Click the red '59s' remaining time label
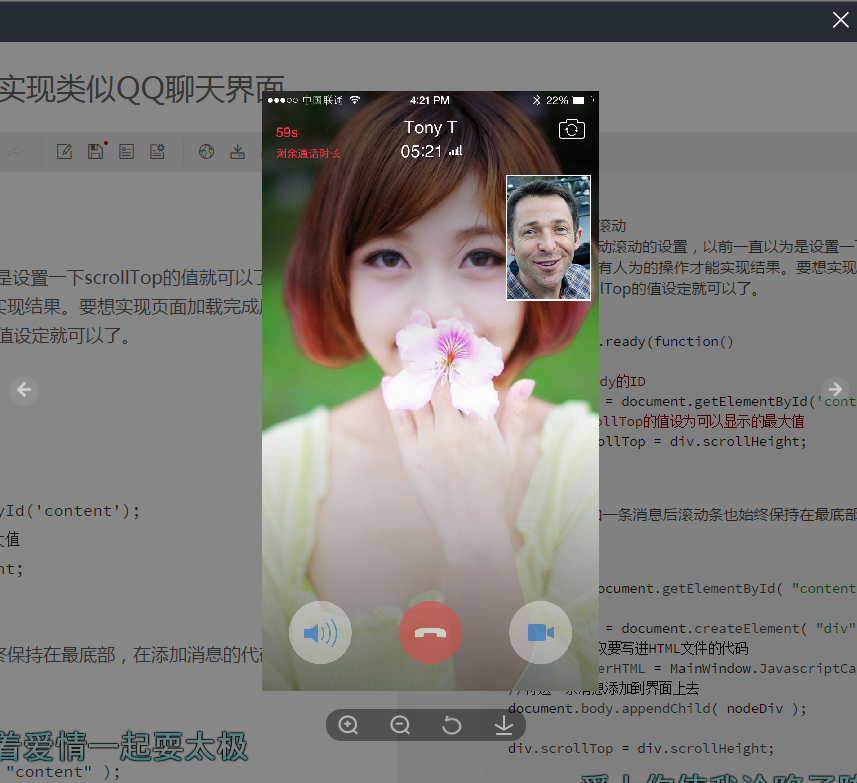This screenshot has height=783, width=857. (286, 133)
